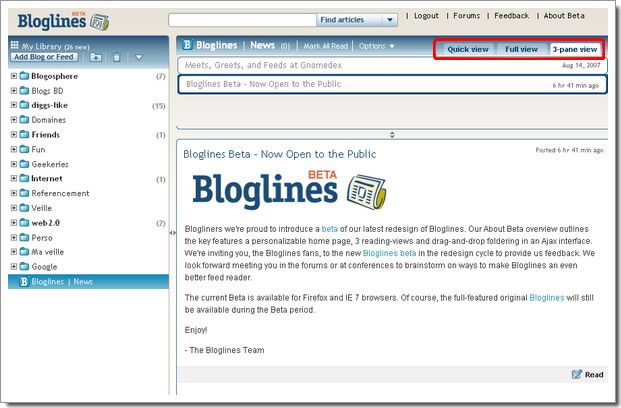Click the Bloglines Beta logo in header
Viewport: 621px width, 408px height.
(x=63, y=21)
